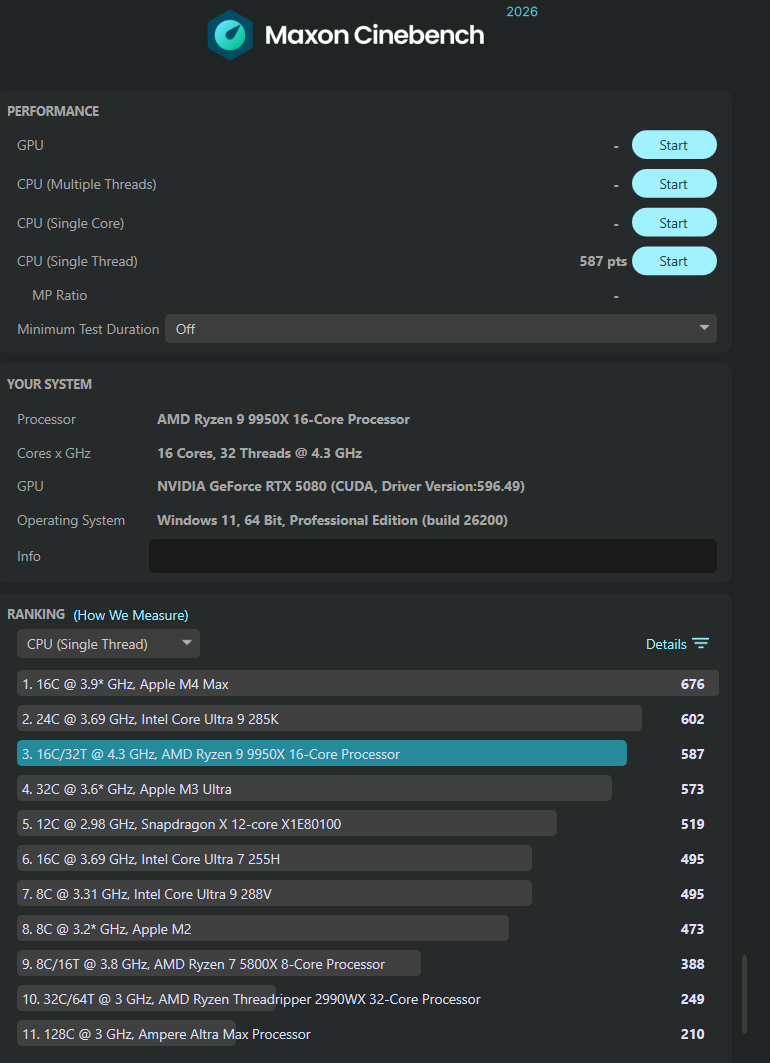Click the 249 score value

click(x=692, y=999)
